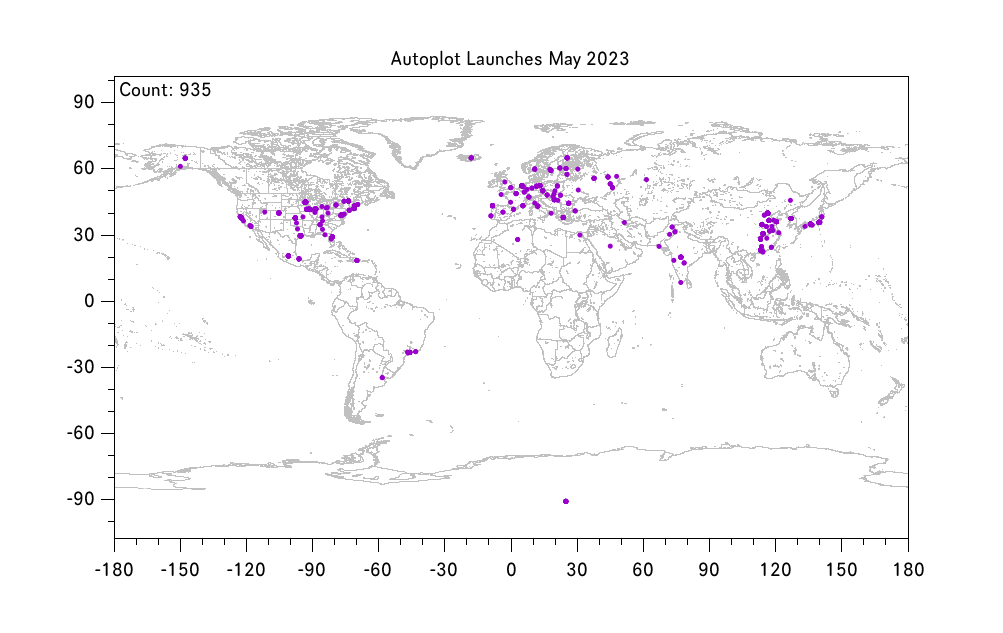1003x633 pixels.
Task: Click the y-axis label 0
Action: coord(89,301)
